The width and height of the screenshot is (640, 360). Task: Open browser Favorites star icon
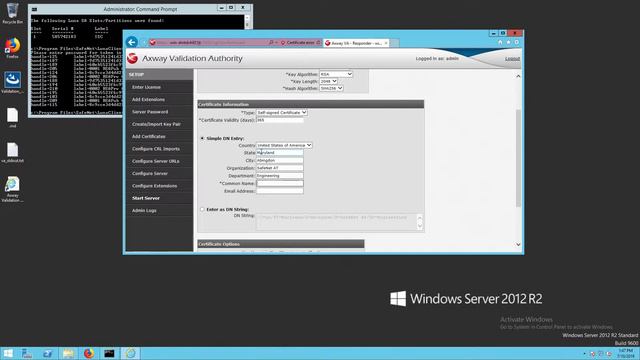click(x=508, y=42)
